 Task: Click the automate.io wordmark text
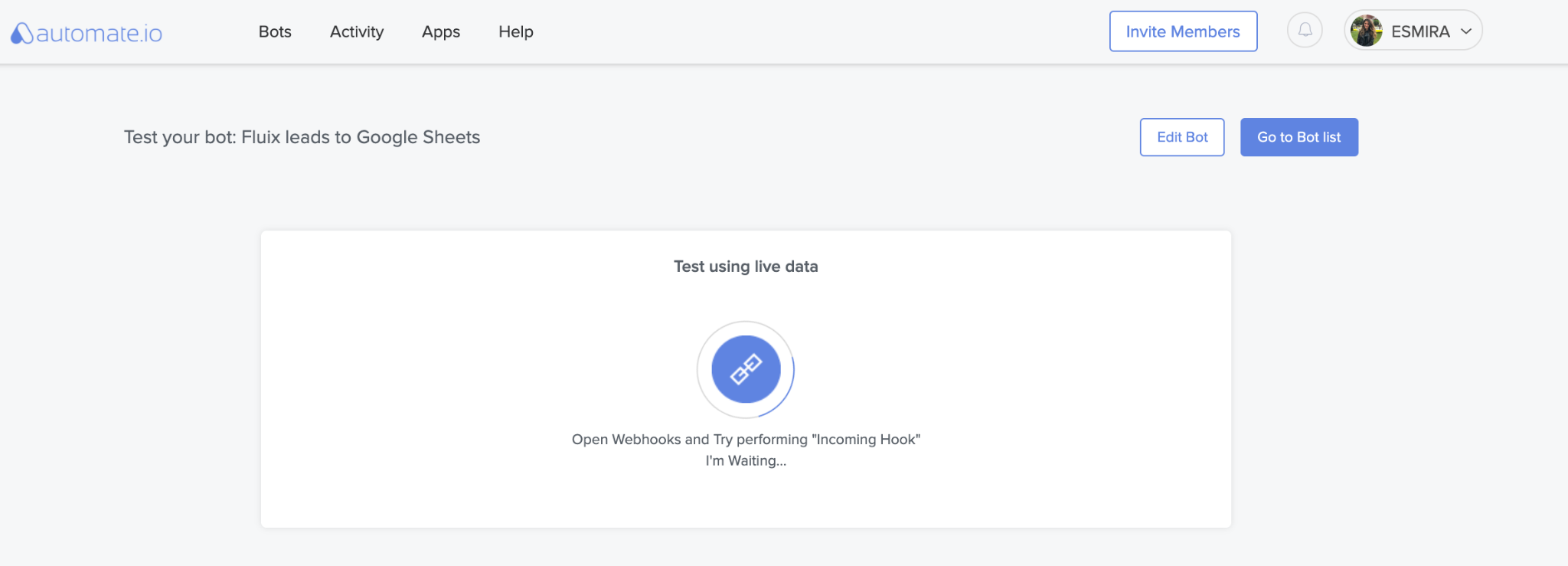[x=100, y=33]
